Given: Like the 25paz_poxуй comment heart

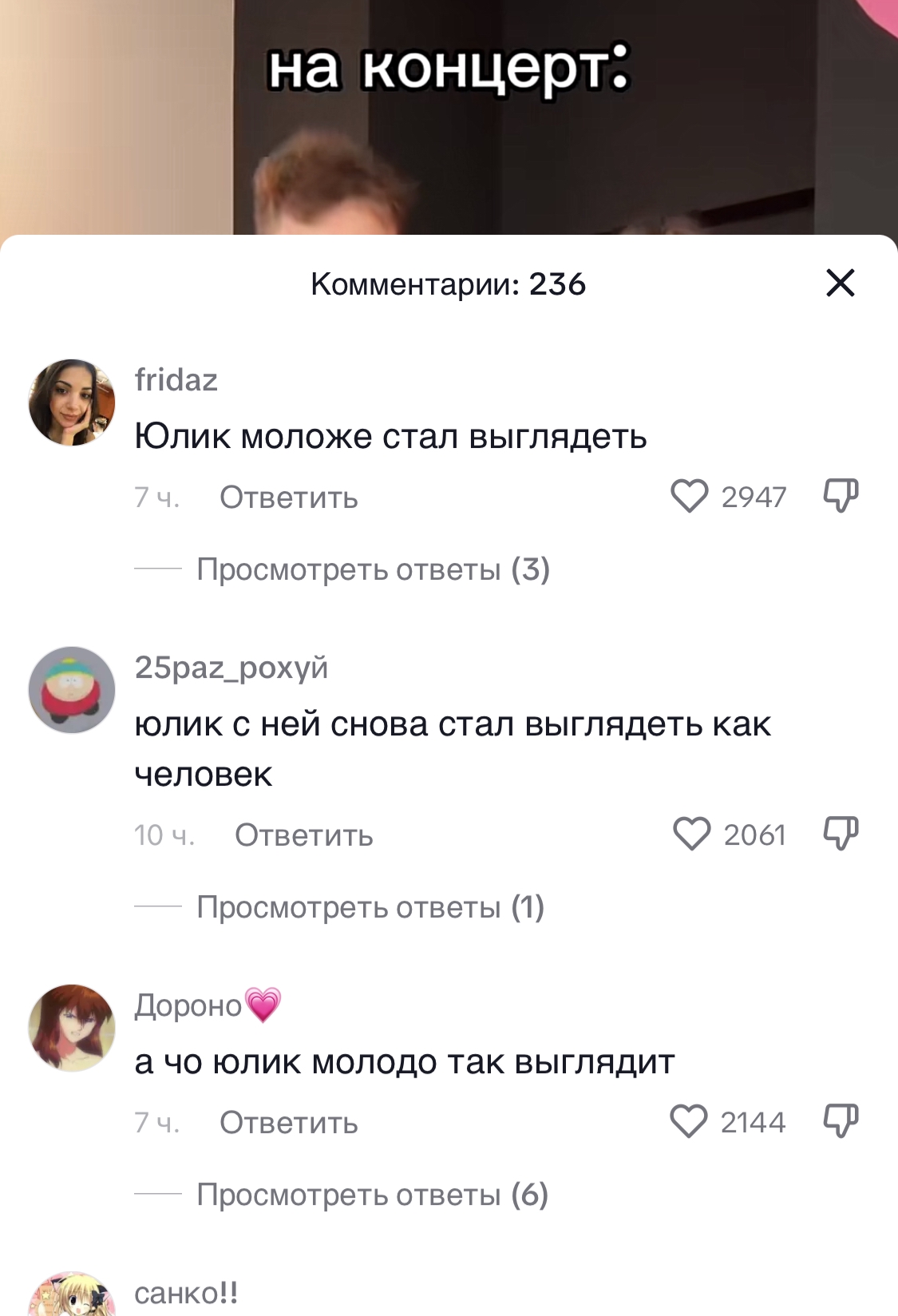Looking at the screenshot, I should click(691, 834).
